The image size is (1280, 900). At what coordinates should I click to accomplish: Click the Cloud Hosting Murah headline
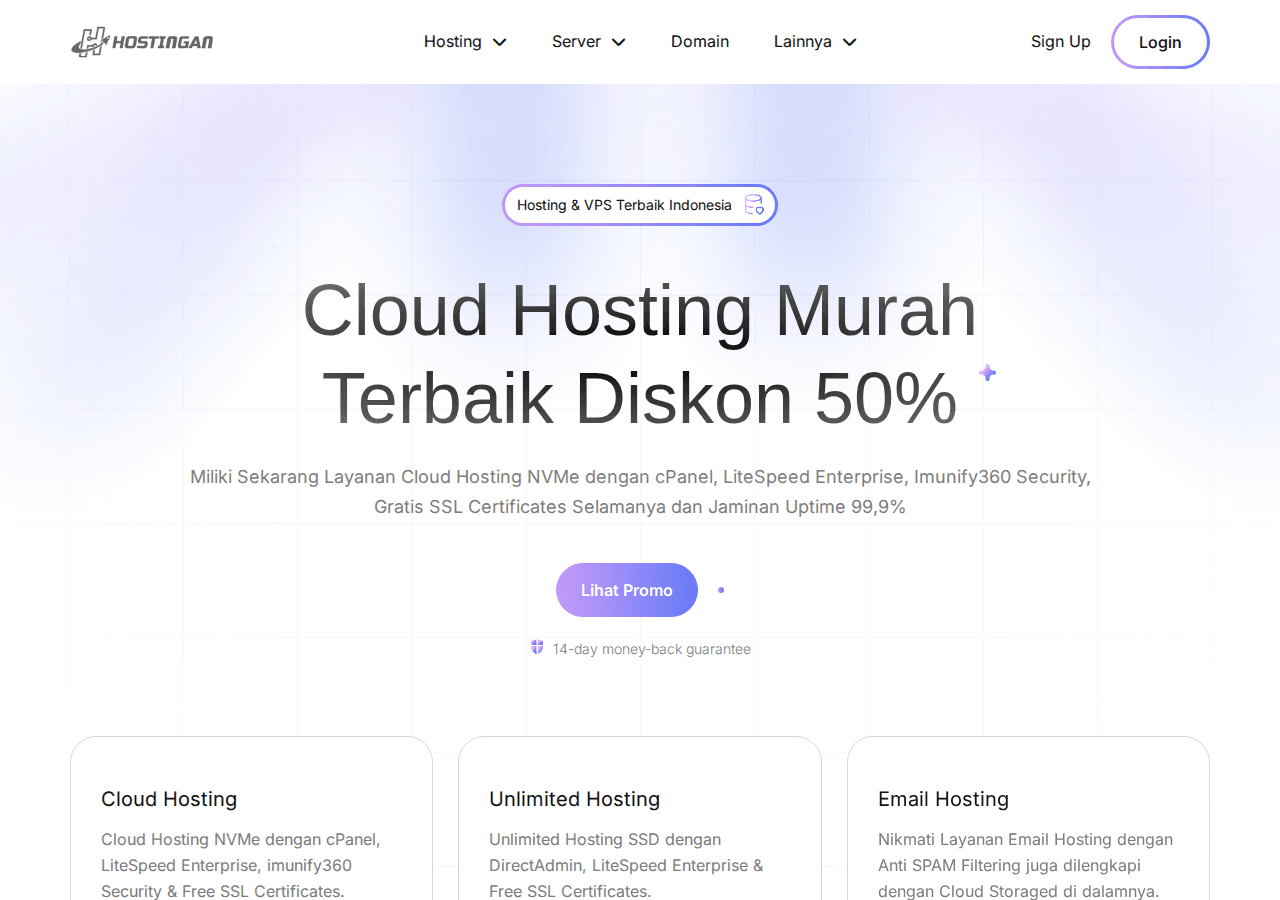coord(640,354)
